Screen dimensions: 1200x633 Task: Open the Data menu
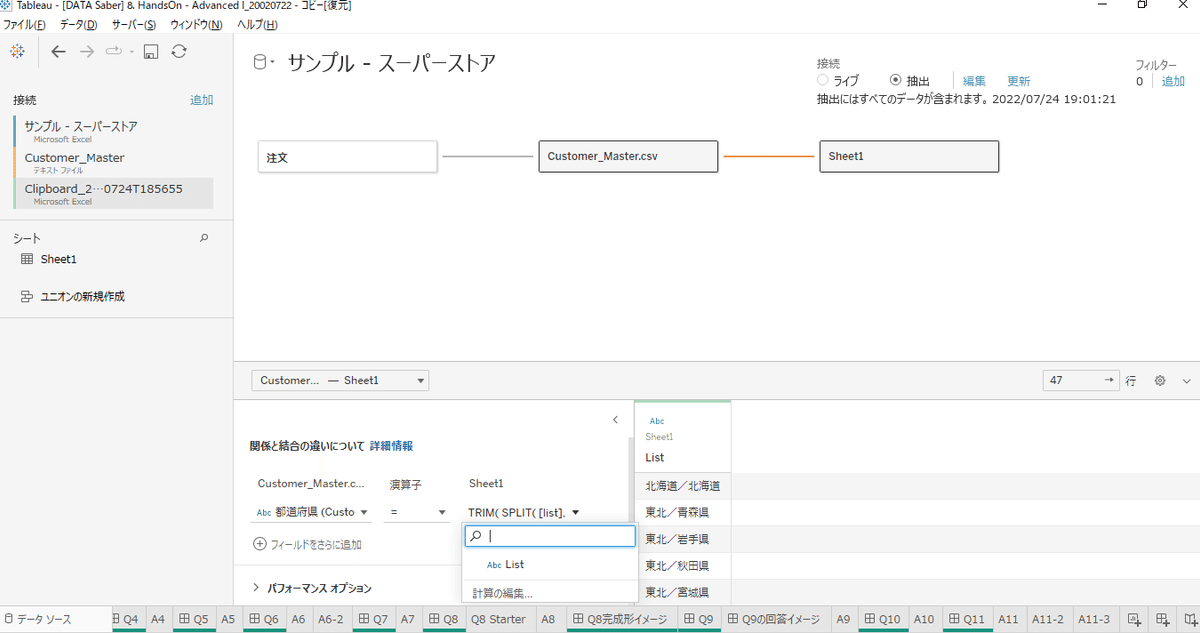pyautogui.click(x=78, y=24)
